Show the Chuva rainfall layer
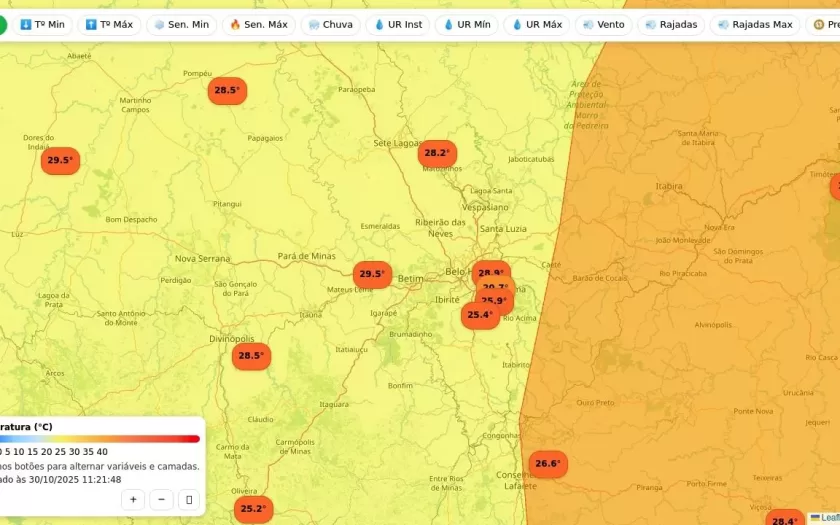This screenshot has width=840, height=525. pos(331,25)
